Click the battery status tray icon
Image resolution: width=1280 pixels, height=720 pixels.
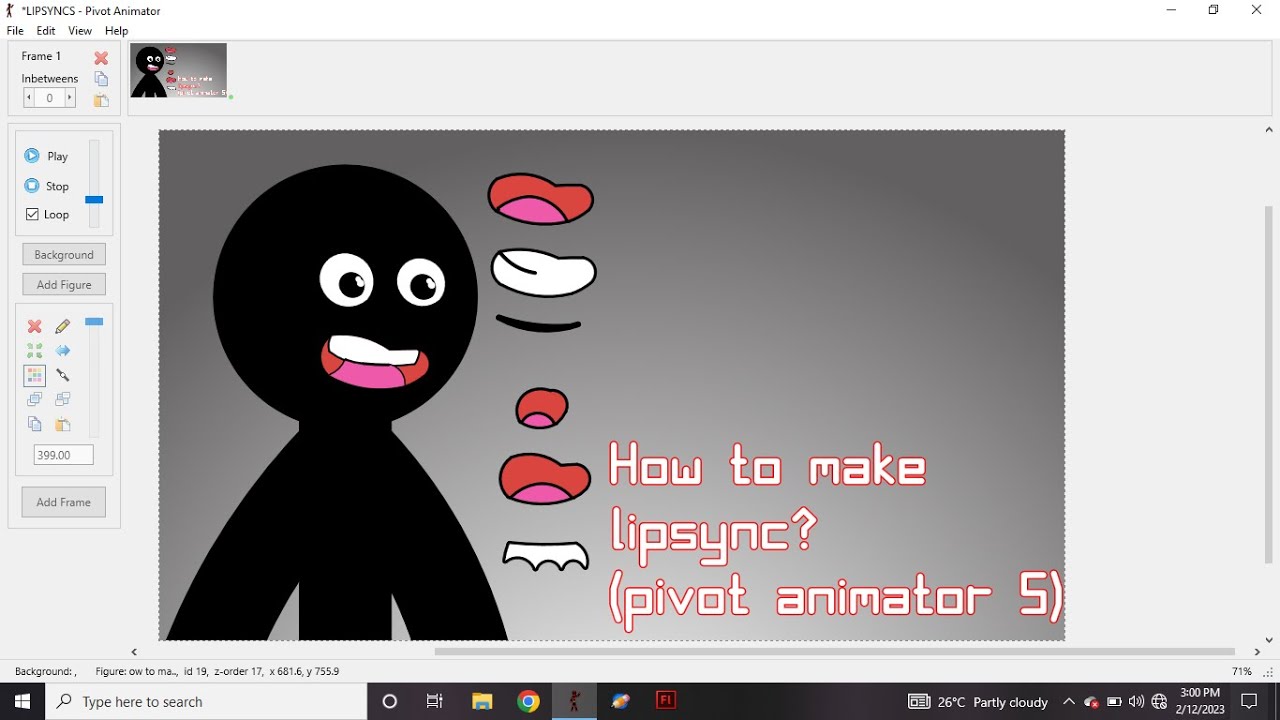click(1114, 702)
